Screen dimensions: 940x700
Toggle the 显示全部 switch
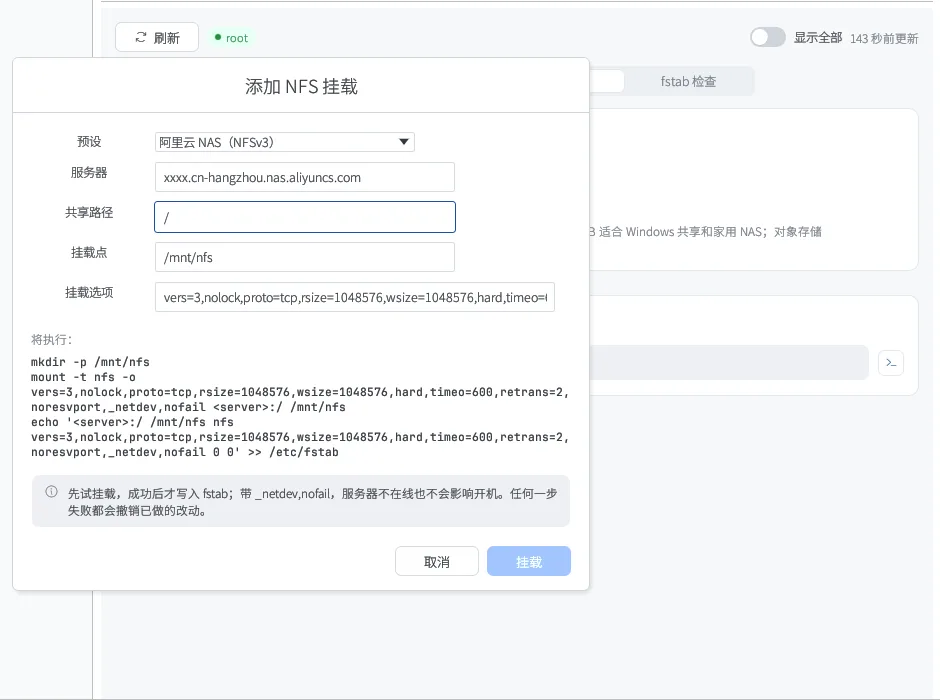click(x=768, y=37)
